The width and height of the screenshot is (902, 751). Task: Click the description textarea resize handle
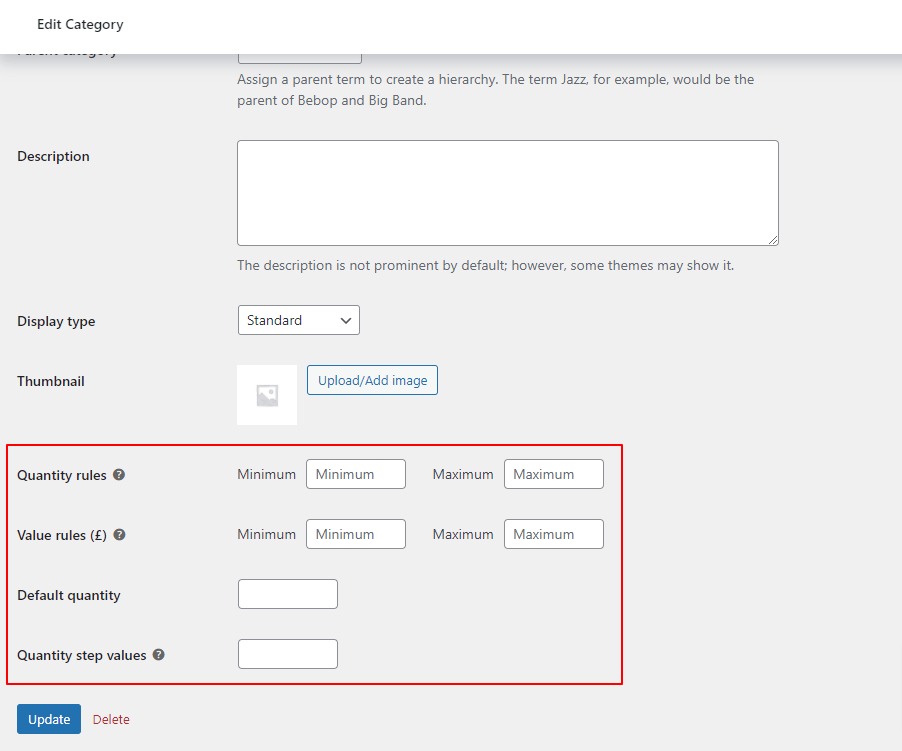[773, 238]
